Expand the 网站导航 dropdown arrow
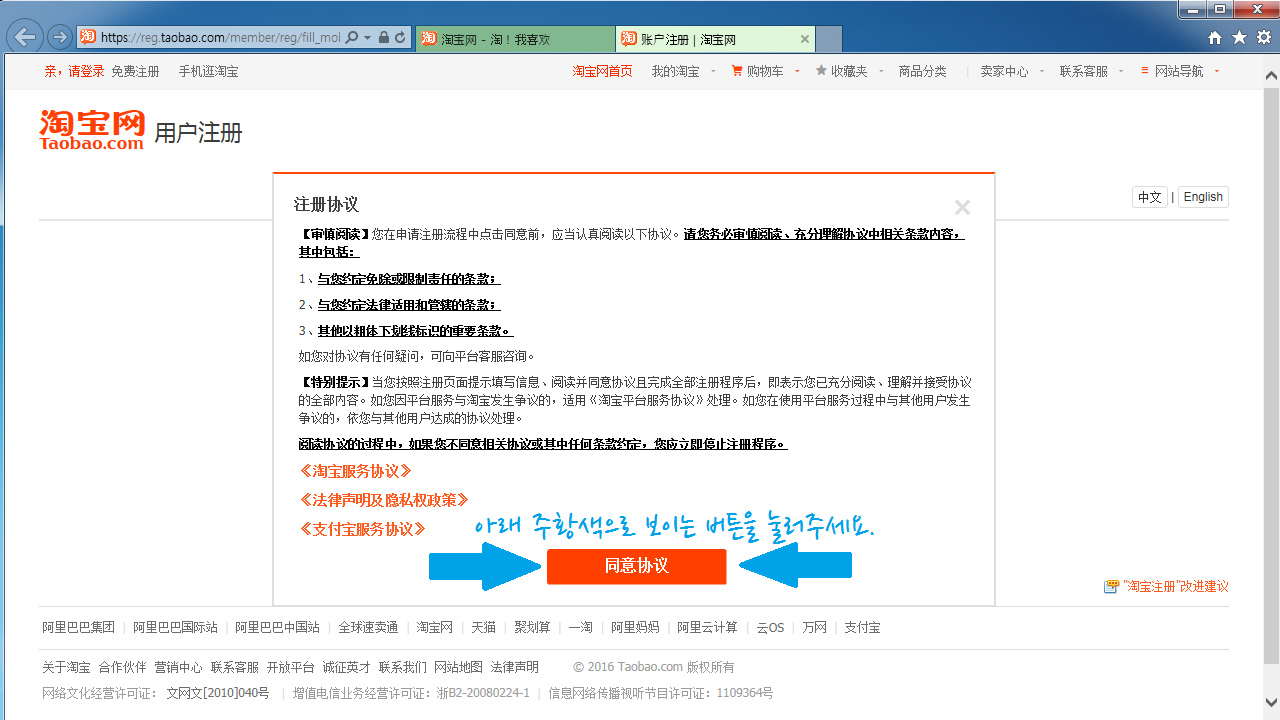 [x=1216, y=71]
